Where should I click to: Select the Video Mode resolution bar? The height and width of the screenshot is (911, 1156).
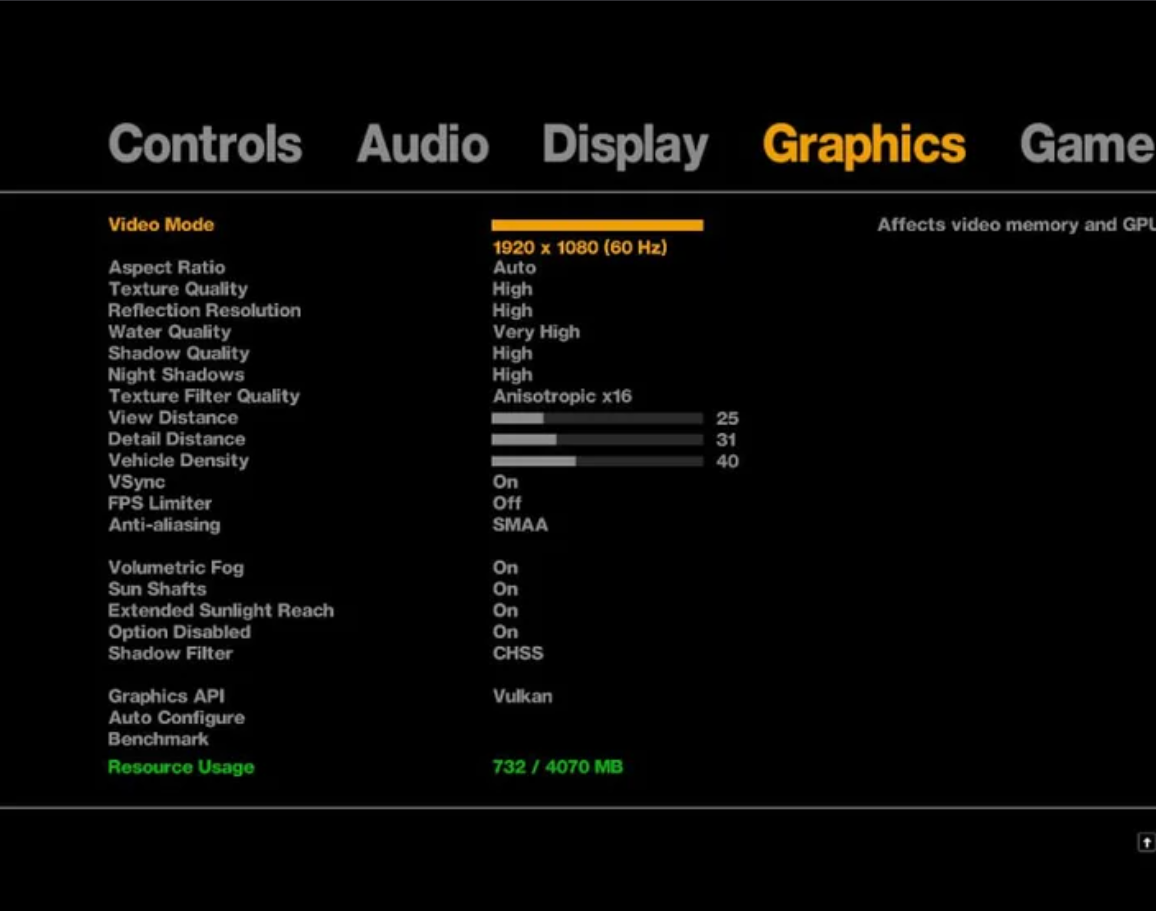point(597,225)
